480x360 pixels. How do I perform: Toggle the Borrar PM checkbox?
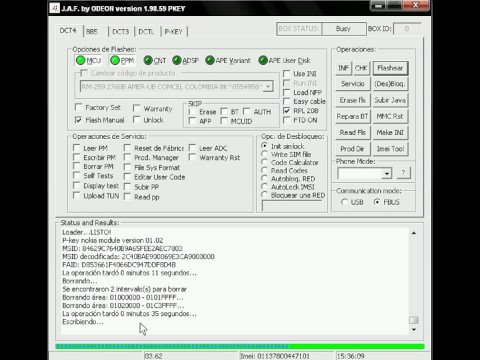tap(77, 166)
